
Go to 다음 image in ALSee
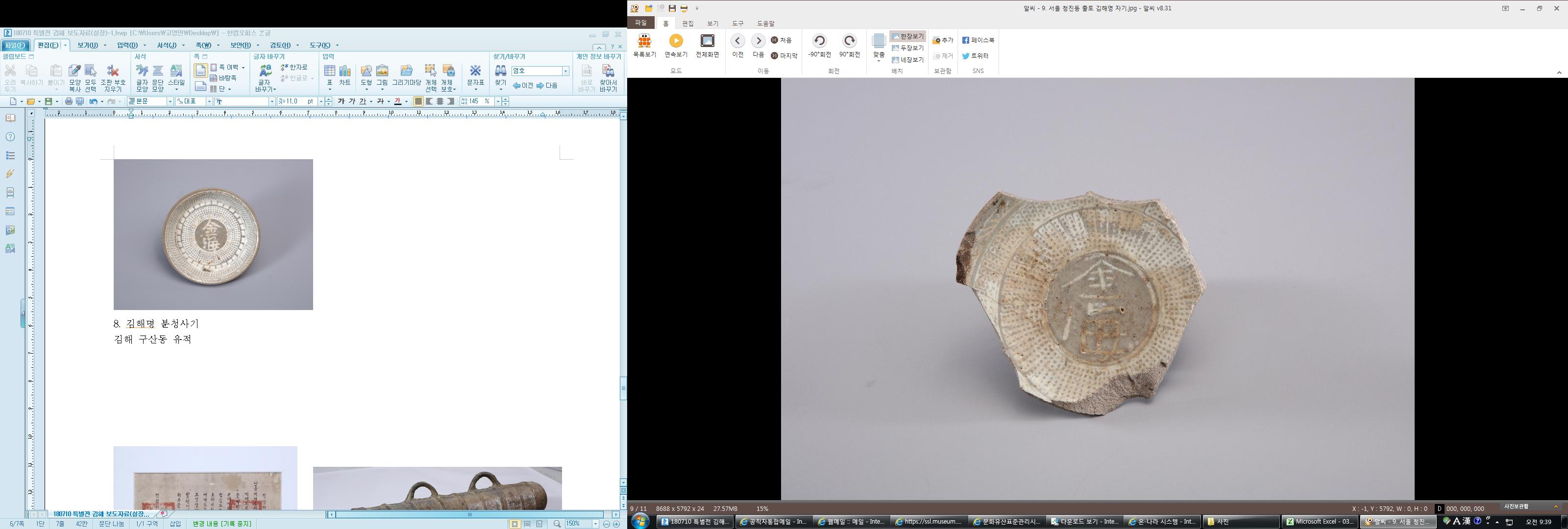pyautogui.click(x=759, y=46)
